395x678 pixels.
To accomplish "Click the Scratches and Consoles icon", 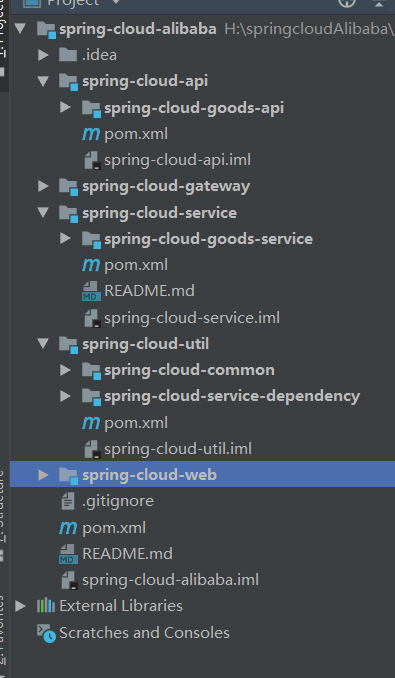I will (46, 633).
